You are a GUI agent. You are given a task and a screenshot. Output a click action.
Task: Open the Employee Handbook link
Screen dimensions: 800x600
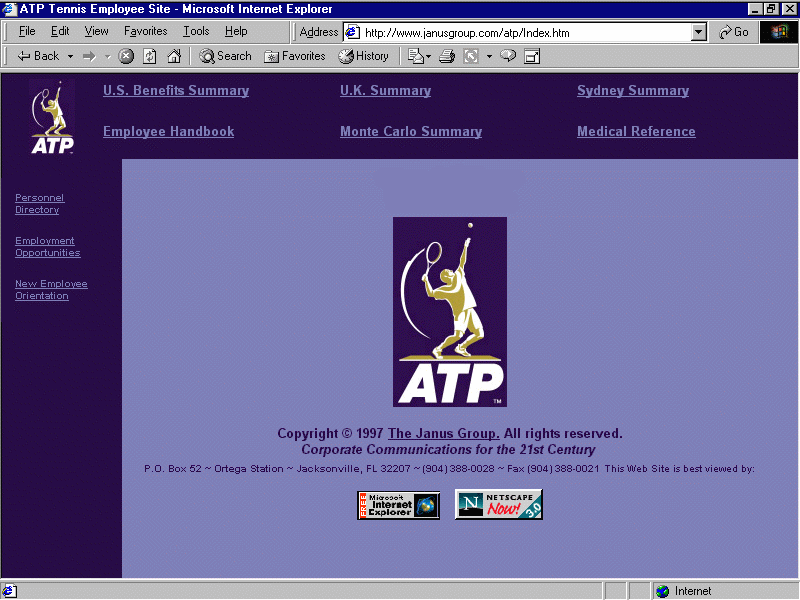(x=169, y=131)
